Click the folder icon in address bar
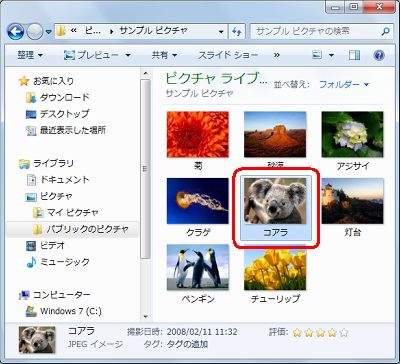Viewport: 400px width, 364px height. (x=61, y=32)
